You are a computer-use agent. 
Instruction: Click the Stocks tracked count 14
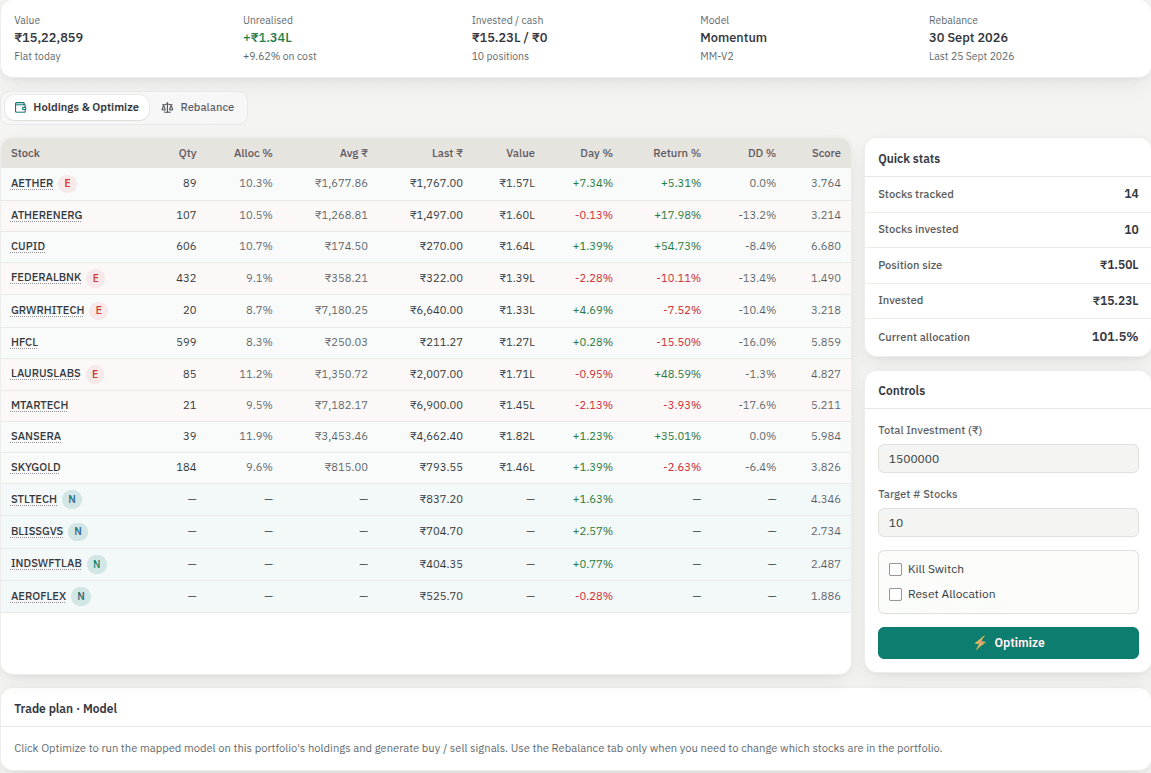(1131, 194)
